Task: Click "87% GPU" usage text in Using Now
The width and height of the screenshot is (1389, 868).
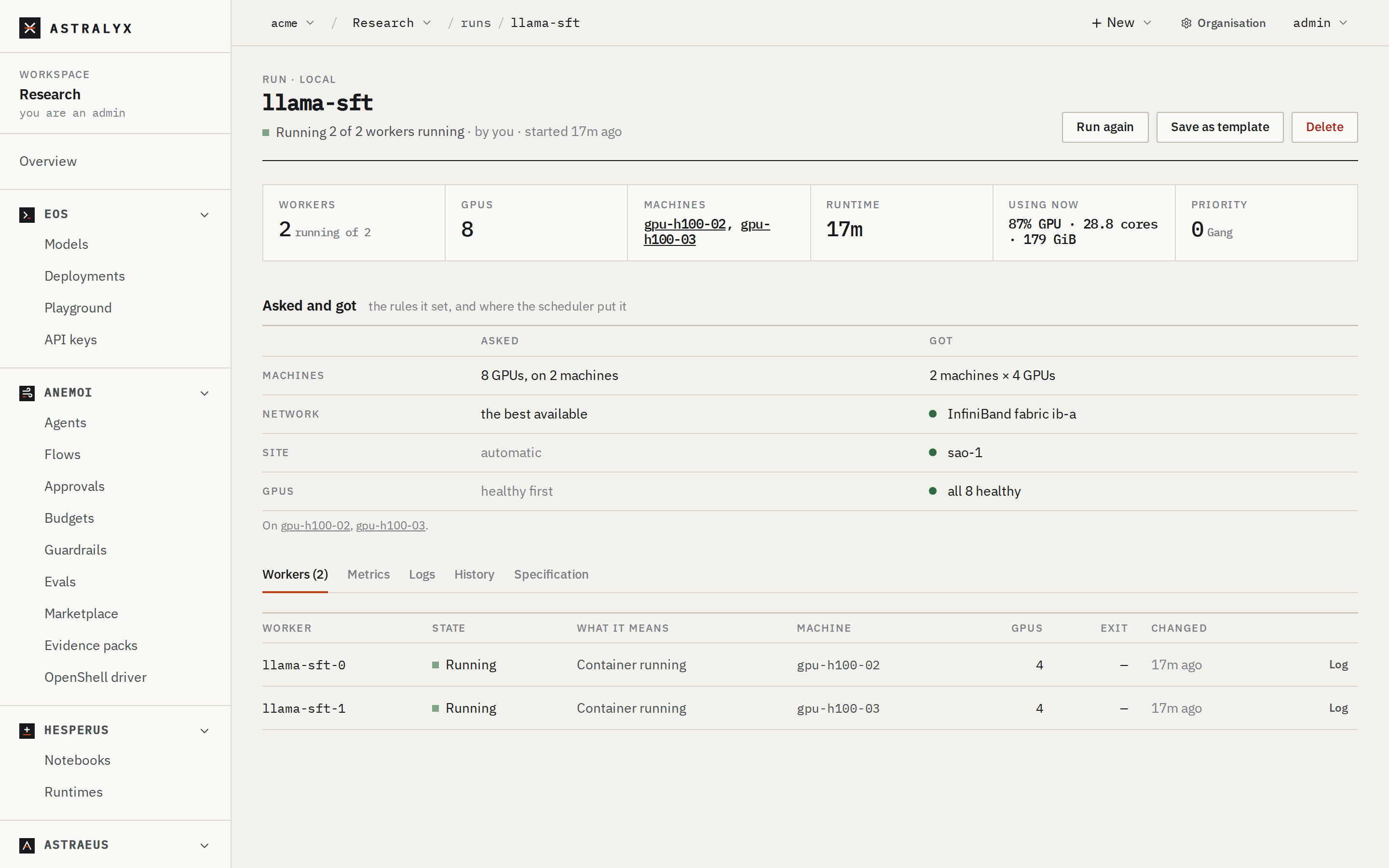Action: point(1035,224)
